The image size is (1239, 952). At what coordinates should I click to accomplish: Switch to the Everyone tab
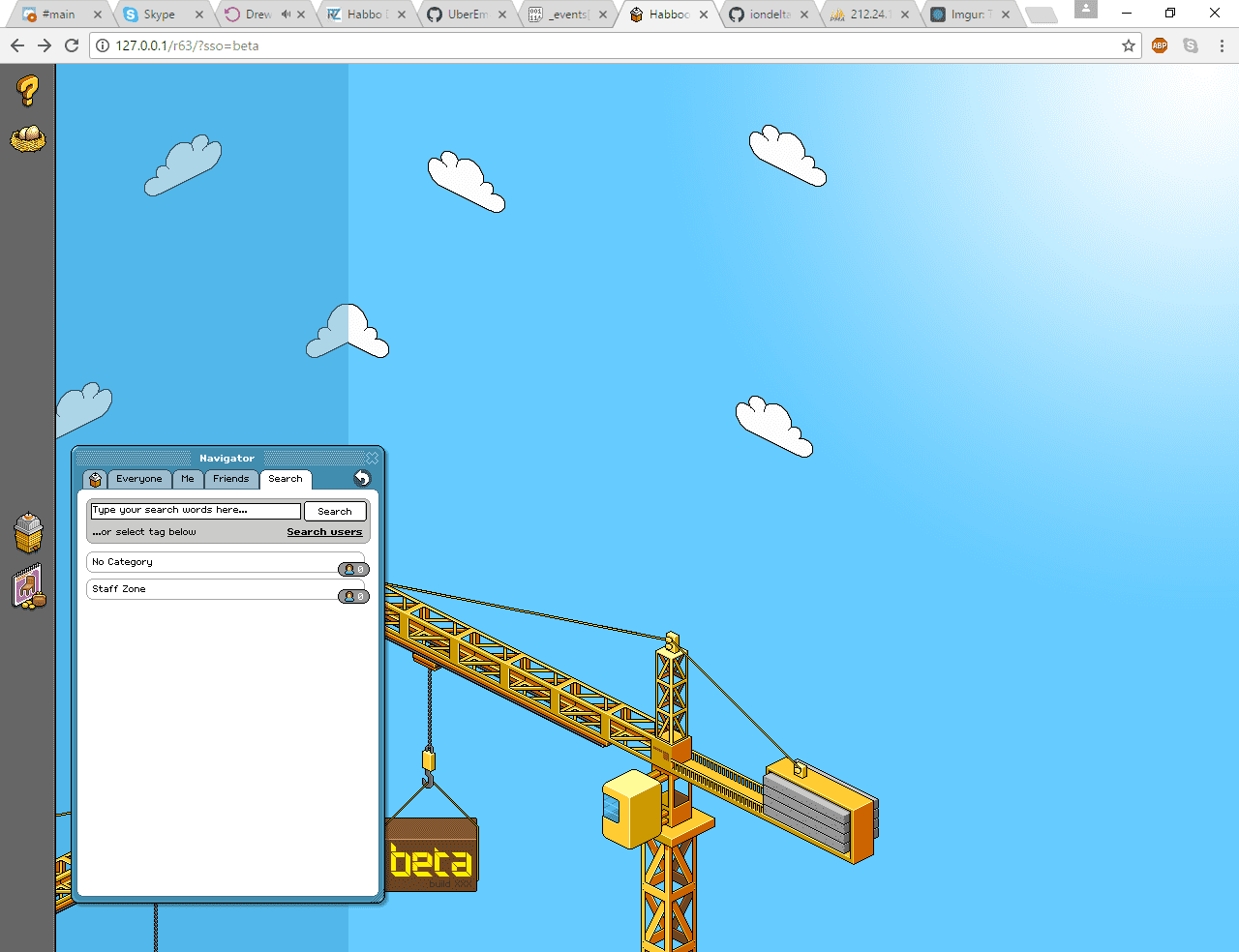[x=139, y=479]
